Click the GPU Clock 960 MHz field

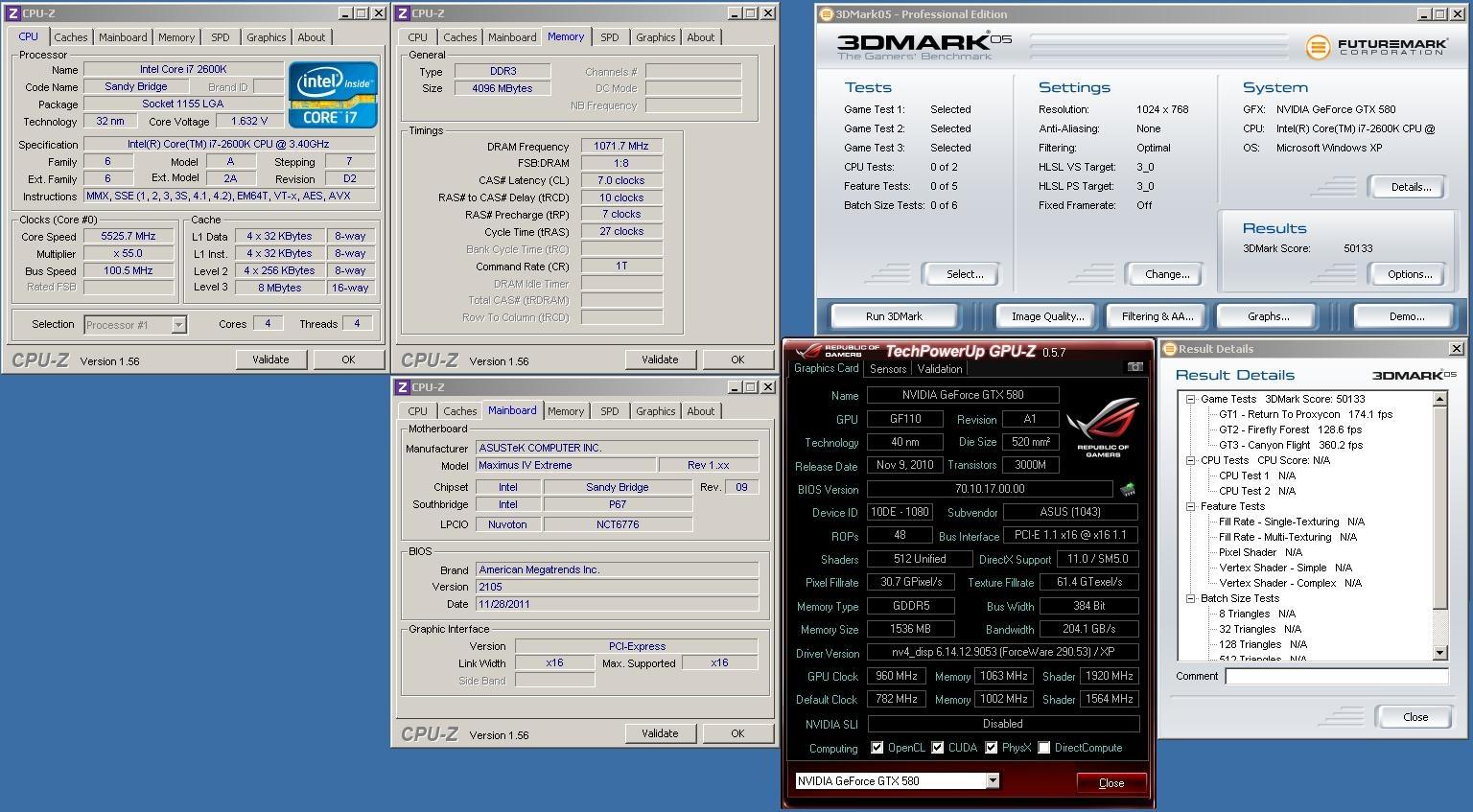(x=897, y=676)
